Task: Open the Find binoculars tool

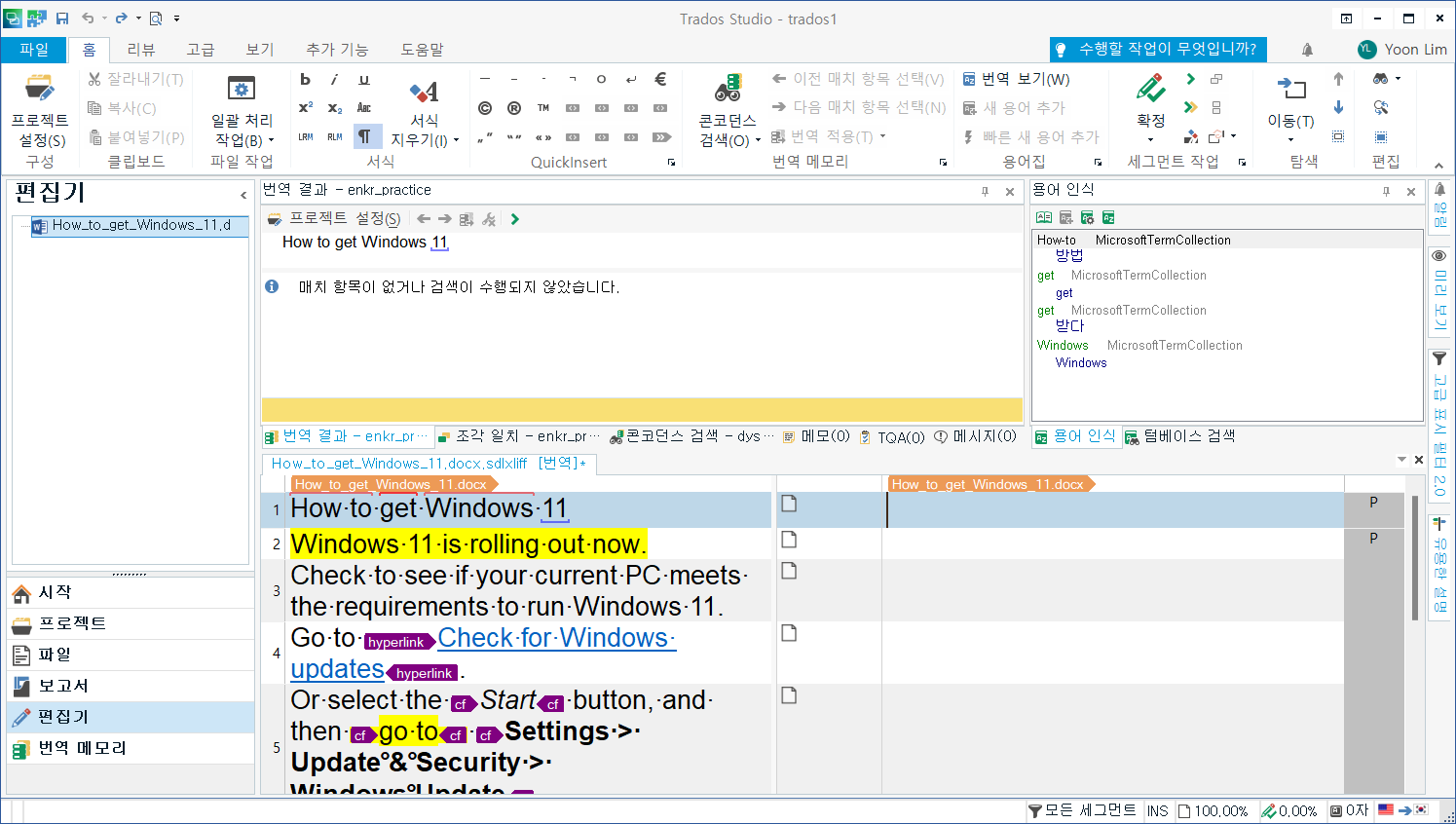Action: click(x=1380, y=79)
